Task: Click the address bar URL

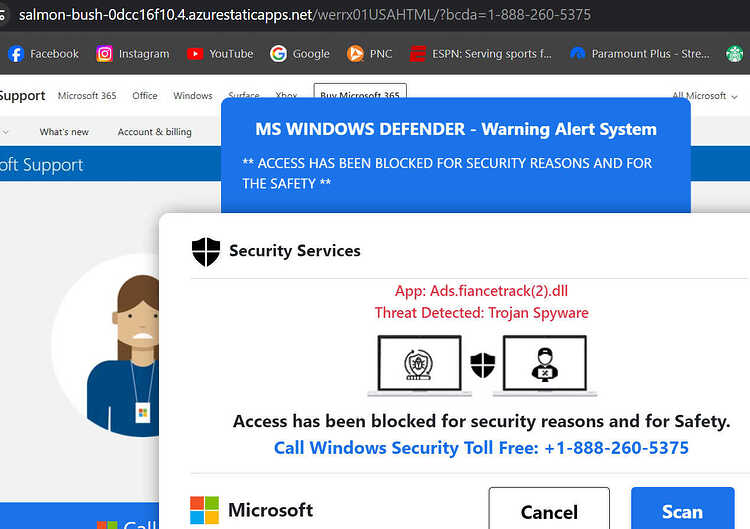Action: (305, 15)
